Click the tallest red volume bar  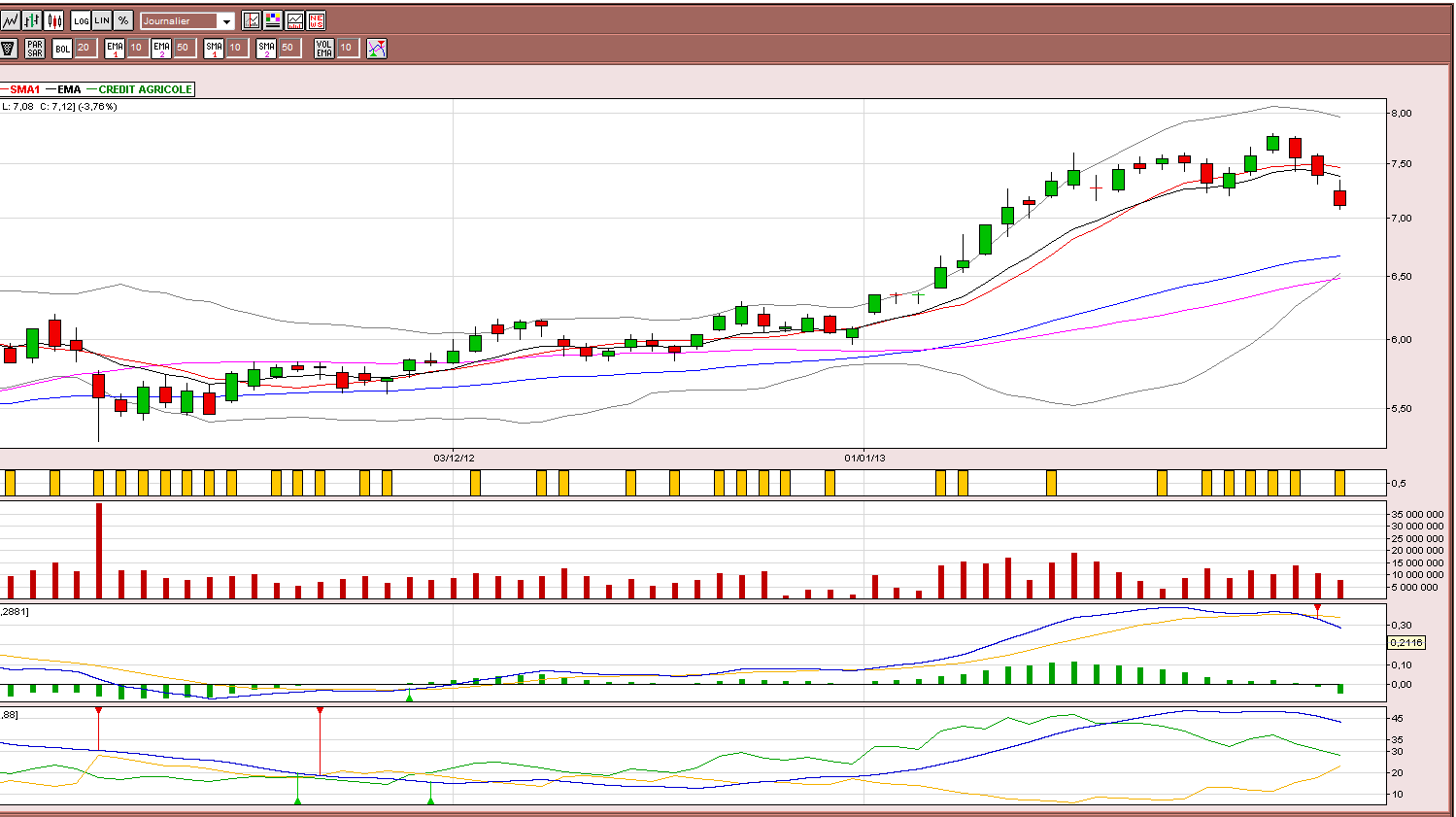[99, 551]
